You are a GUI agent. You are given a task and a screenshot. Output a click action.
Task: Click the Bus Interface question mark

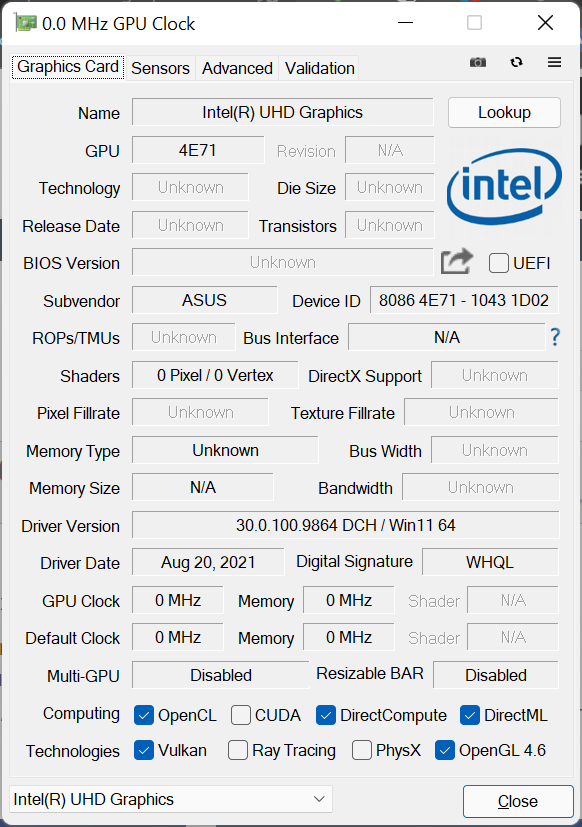click(x=555, y=337)
